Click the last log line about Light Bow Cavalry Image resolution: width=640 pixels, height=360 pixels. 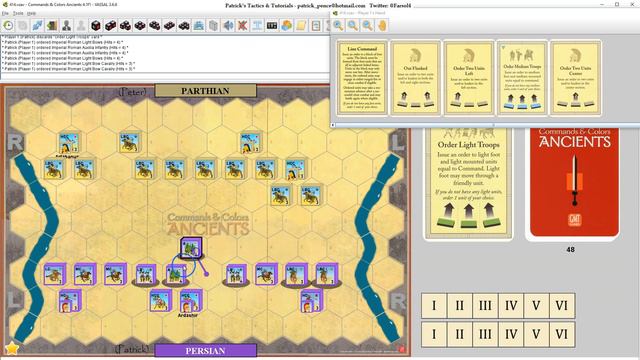tap(68, 69)
